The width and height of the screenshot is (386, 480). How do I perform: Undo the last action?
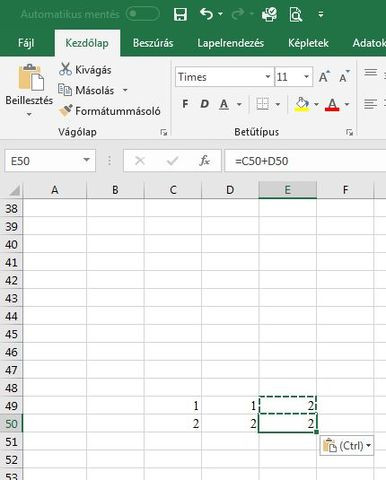coord(206,14)
